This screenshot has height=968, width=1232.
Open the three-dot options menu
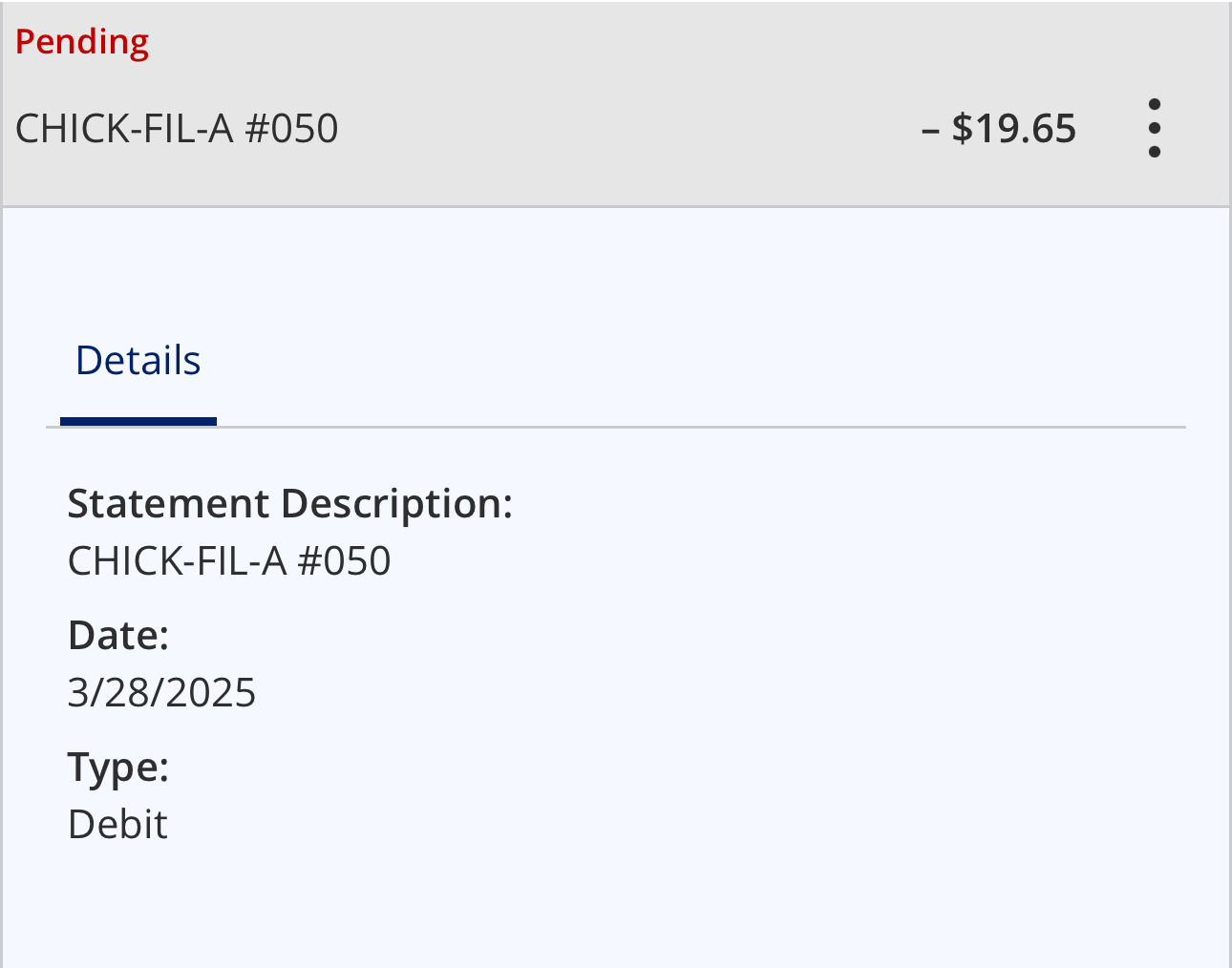1154,128
